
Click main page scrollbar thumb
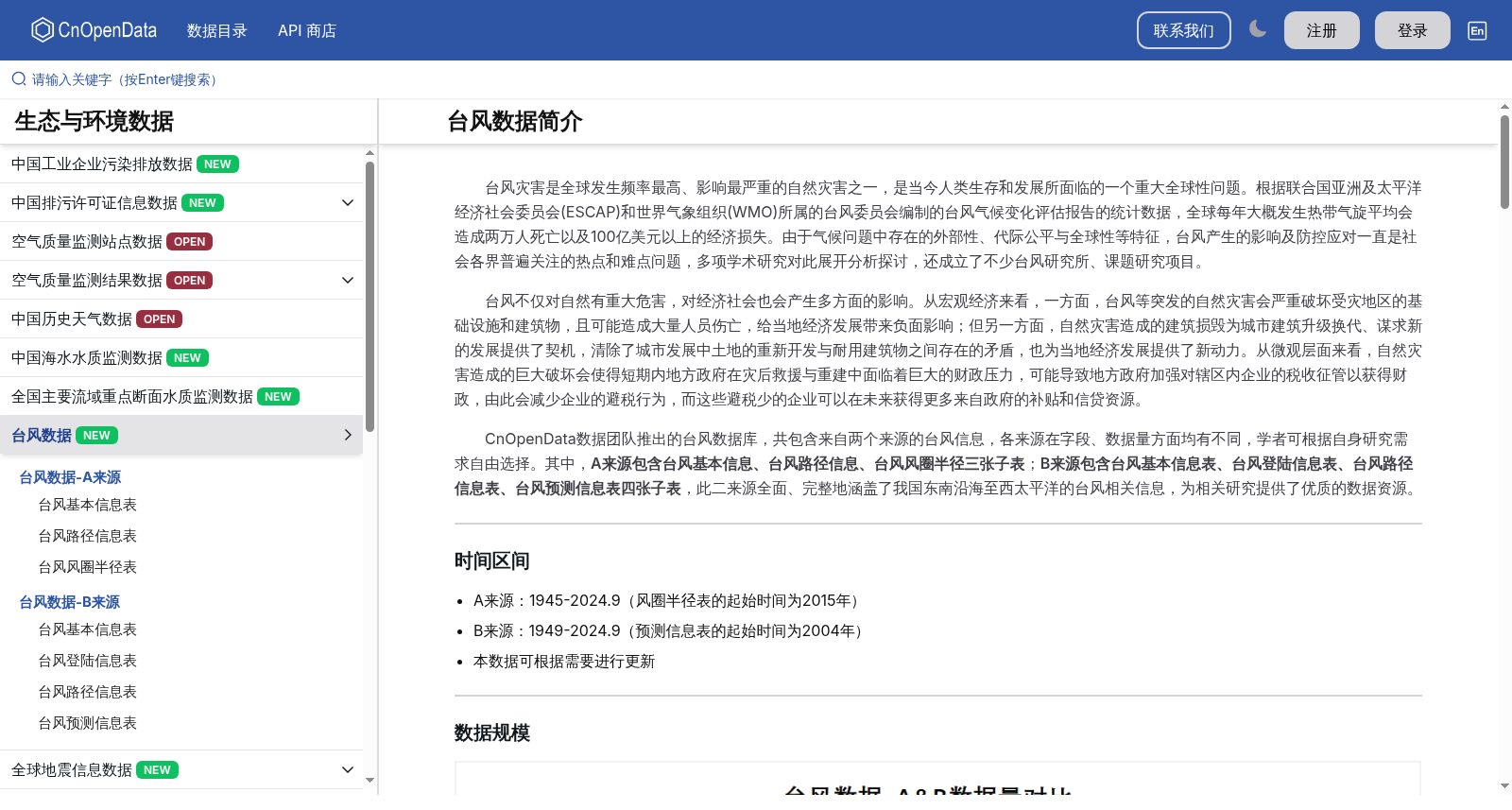click(x=1504, y=162)
